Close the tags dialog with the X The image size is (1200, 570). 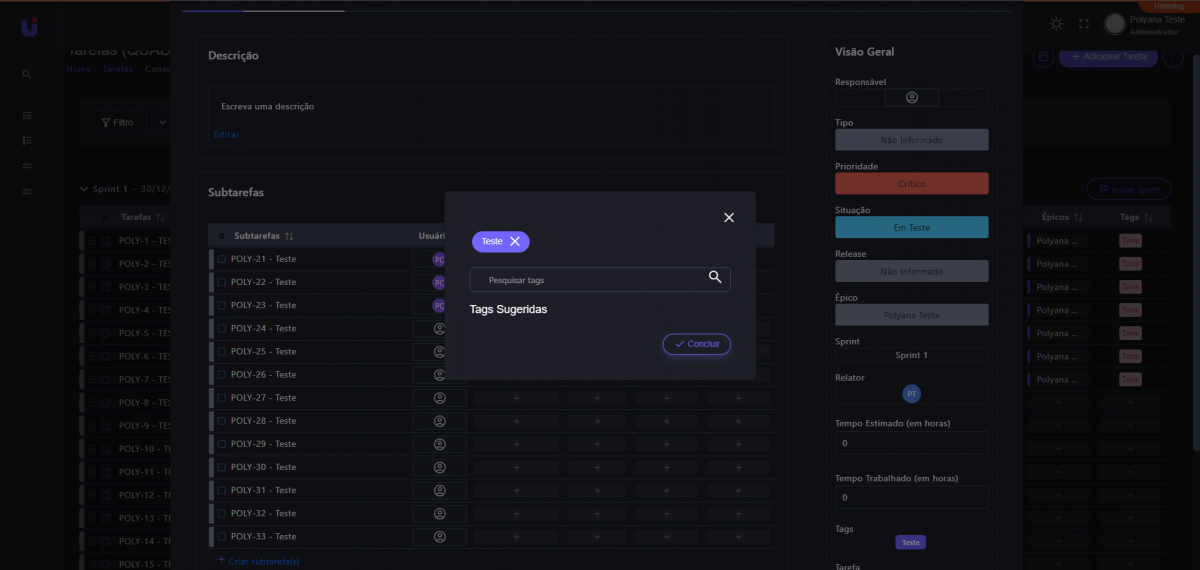[x=729, y=218]
